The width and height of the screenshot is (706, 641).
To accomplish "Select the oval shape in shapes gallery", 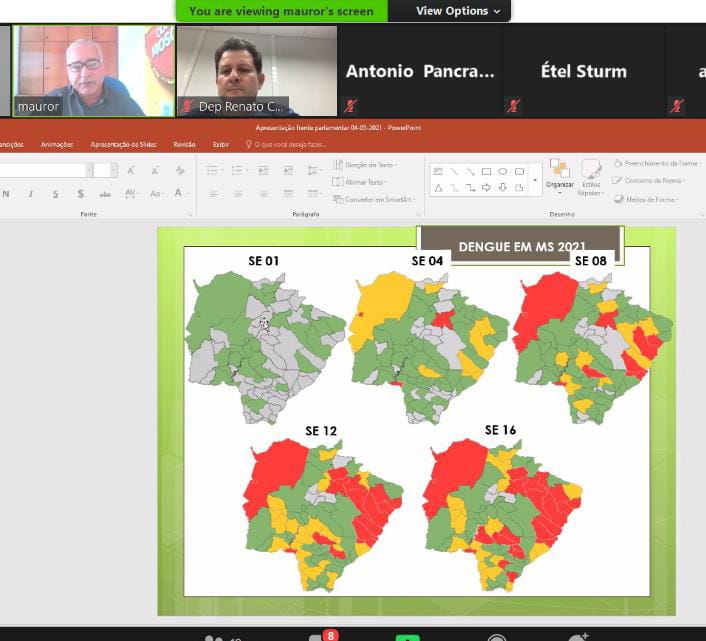I will click(x=503, y=171).
